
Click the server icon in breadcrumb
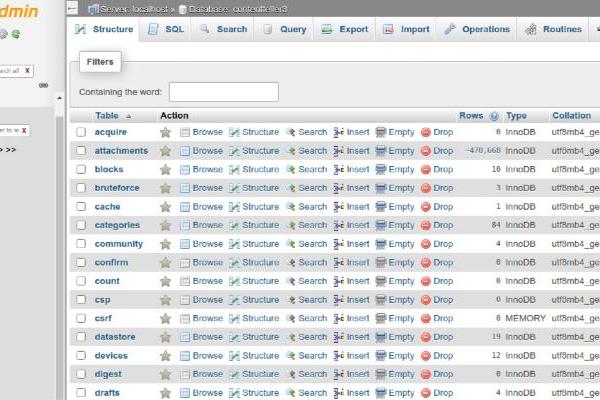pyautogui.click(x=93, y=9)
